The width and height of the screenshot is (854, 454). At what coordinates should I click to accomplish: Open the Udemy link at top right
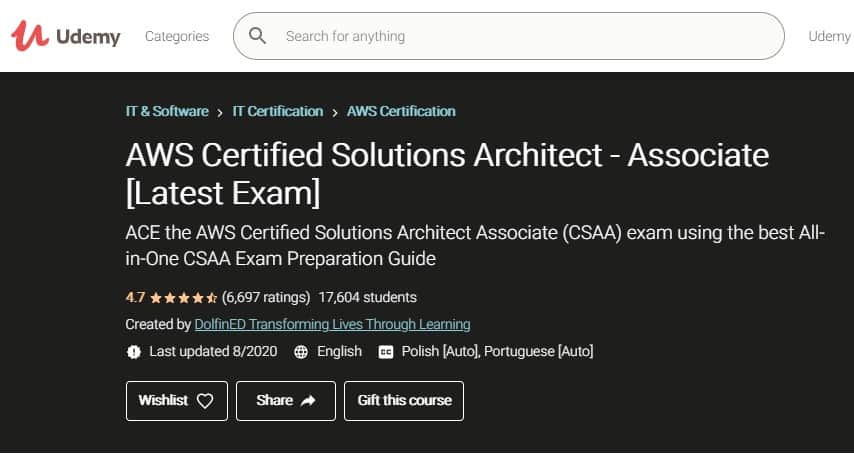[829, 36]
